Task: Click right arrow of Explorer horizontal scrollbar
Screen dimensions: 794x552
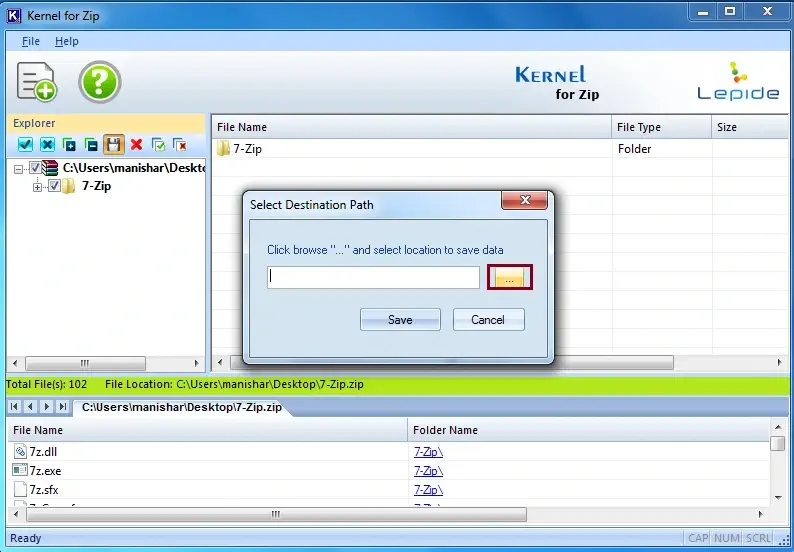Action: tap(196, 363)
